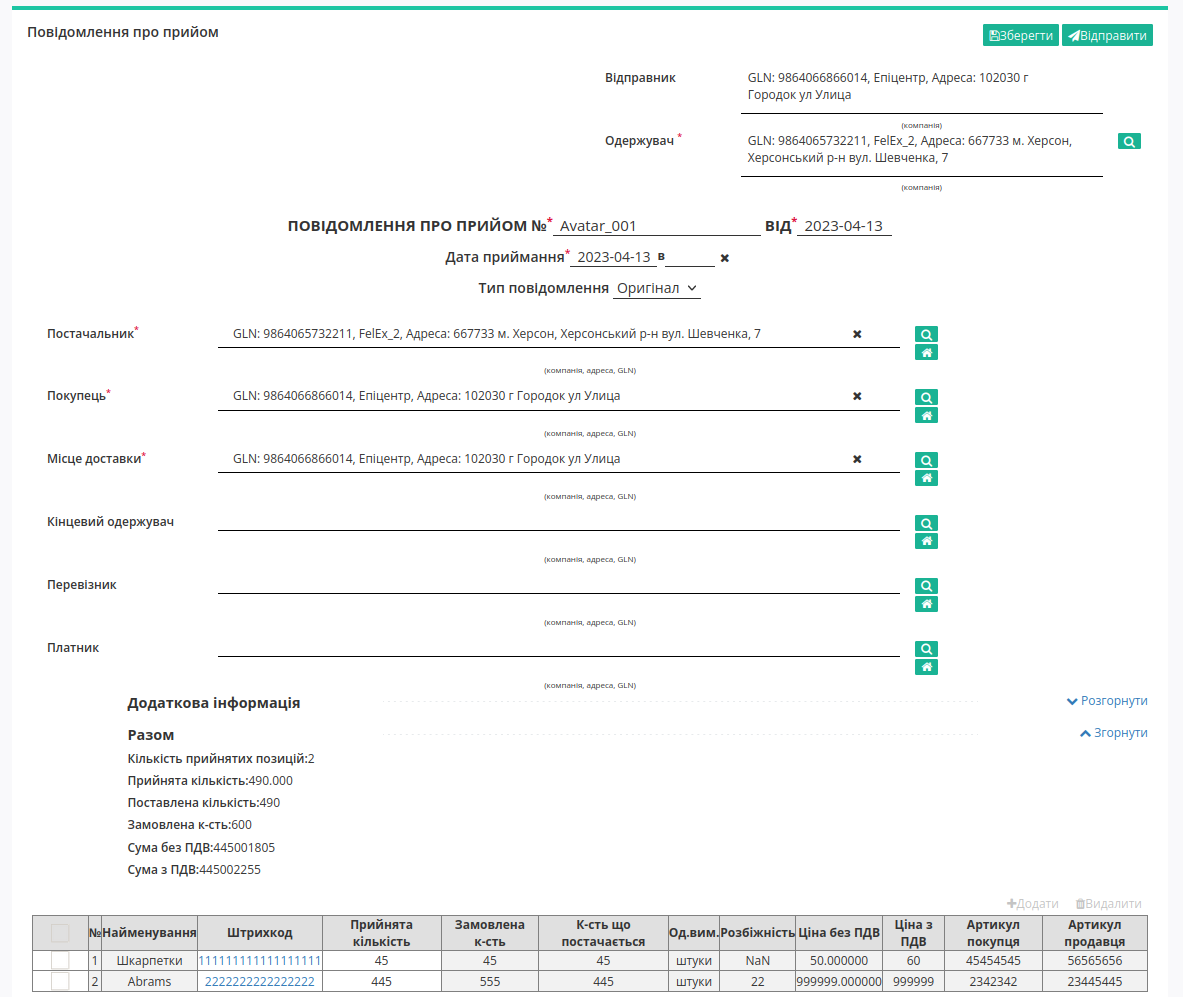Check the Шкарпетки row checkbox
The width and height of the screenshot is (1183, 997).
pos(60,961)
